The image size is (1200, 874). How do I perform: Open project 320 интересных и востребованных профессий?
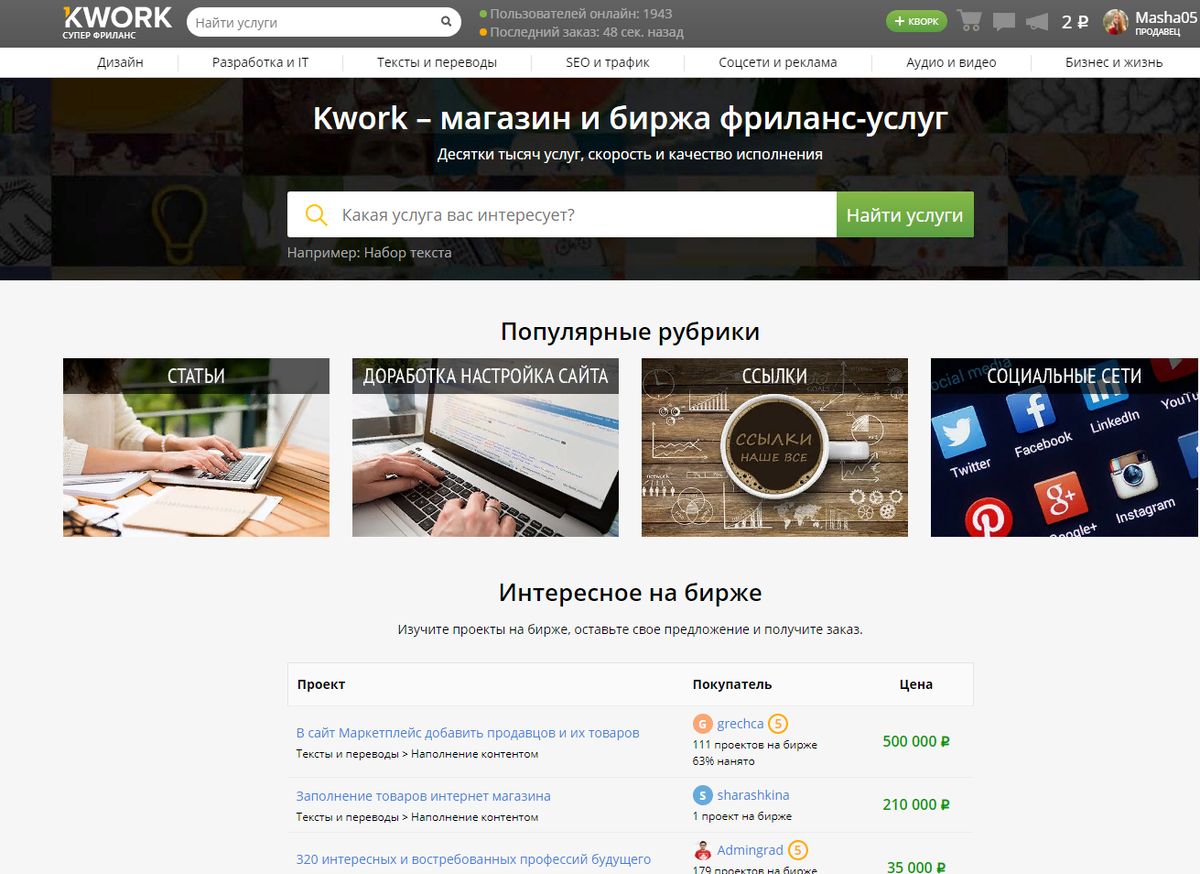click(x=473, y=859)
